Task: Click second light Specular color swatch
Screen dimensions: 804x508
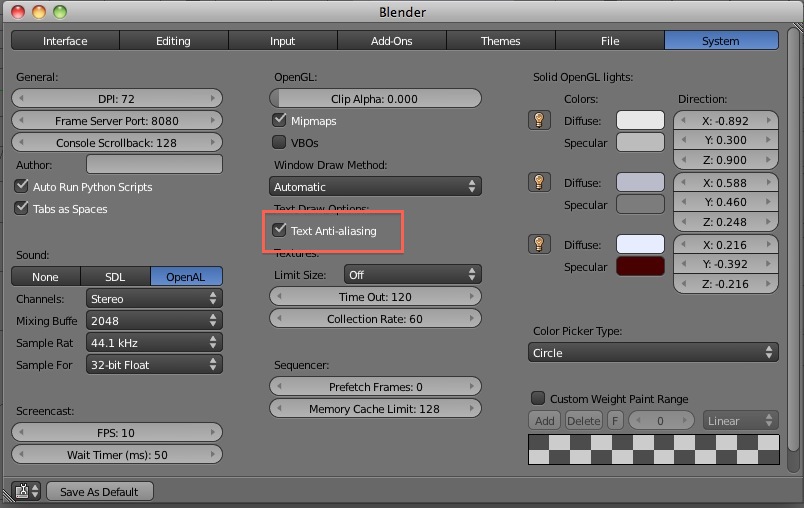Action: (x=640, y=204)
